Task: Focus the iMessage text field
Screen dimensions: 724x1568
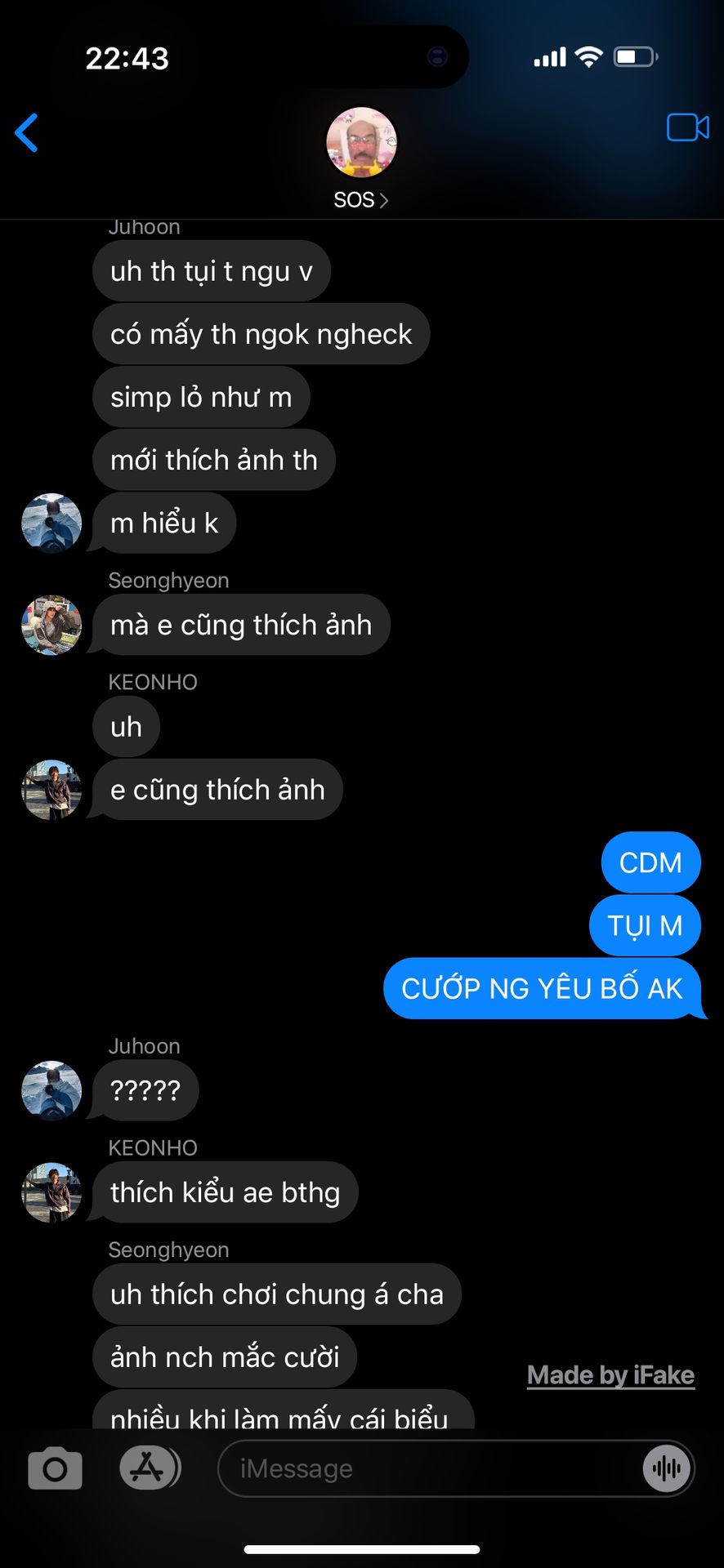Action: pyautogui.click(x=456, y=1468)
